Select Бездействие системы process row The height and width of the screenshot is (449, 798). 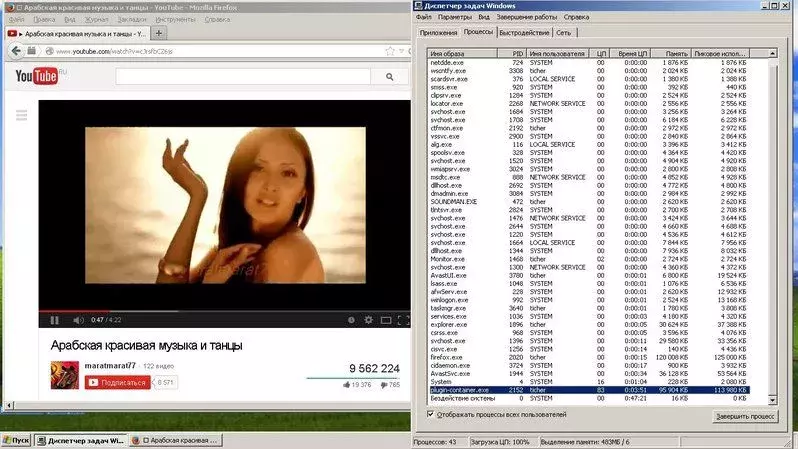(589, 398)
